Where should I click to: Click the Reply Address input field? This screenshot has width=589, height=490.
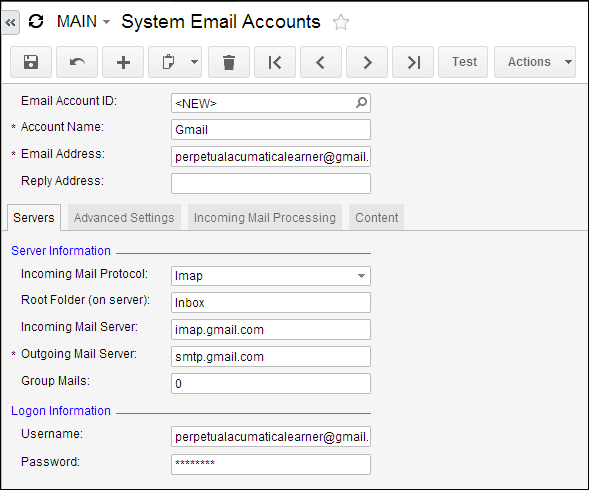271,183
